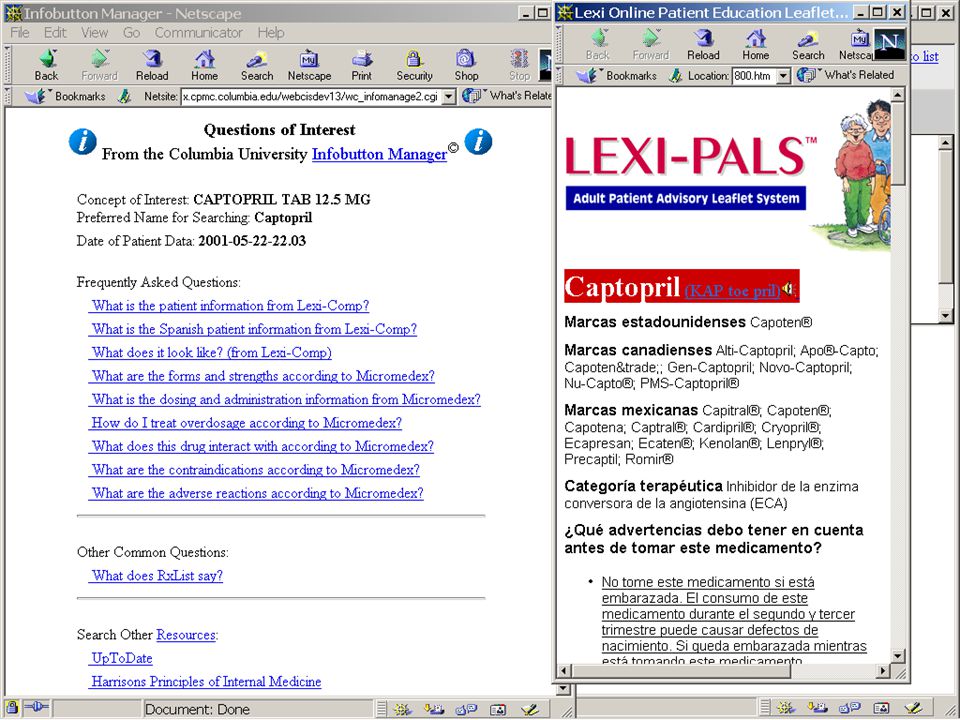Click My Netscape in the Infobutton Manager toolbar
960x720 pixels.
(309, 66)
